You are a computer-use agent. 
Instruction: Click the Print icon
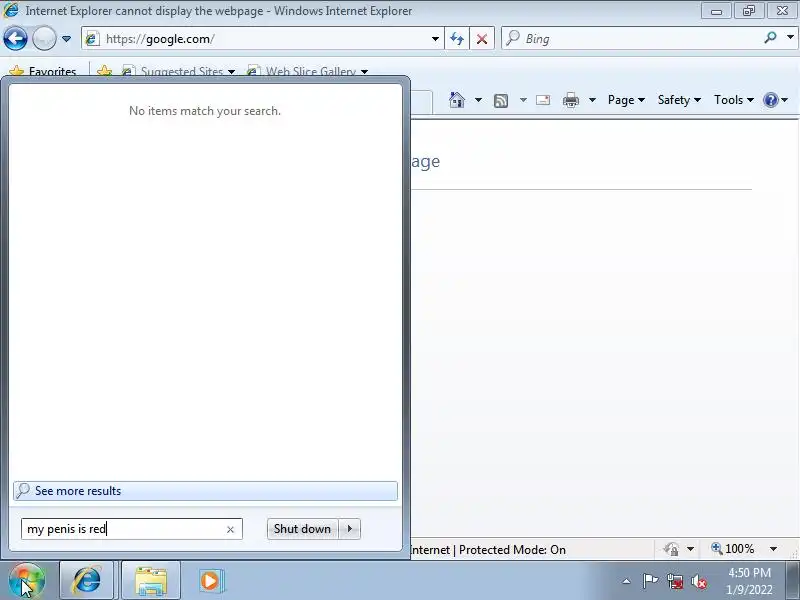pyautogui.click(x=570, y=100)
